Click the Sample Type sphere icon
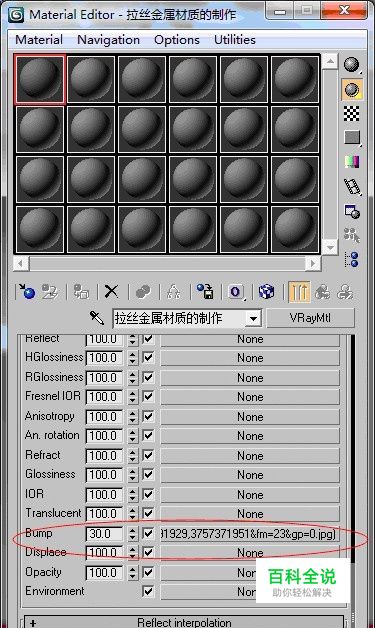The height and width of the screenshot is (628, 375). coord(352,64)
